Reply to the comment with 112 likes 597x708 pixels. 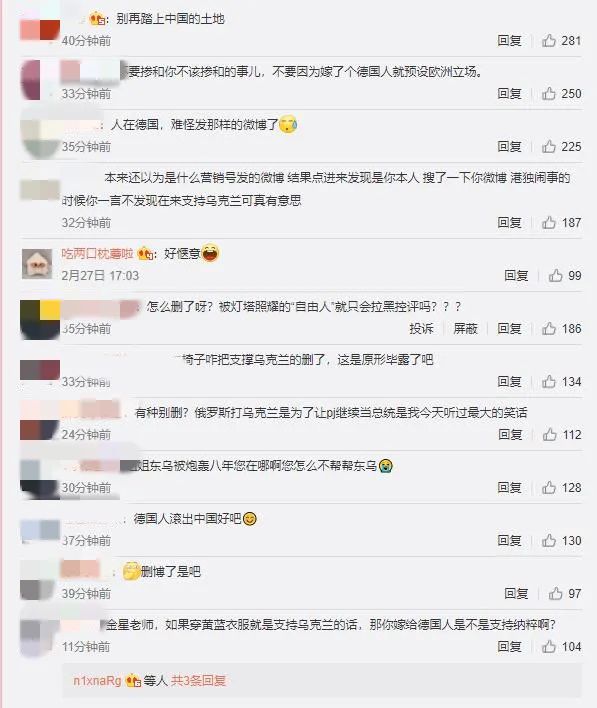point(510,434)
